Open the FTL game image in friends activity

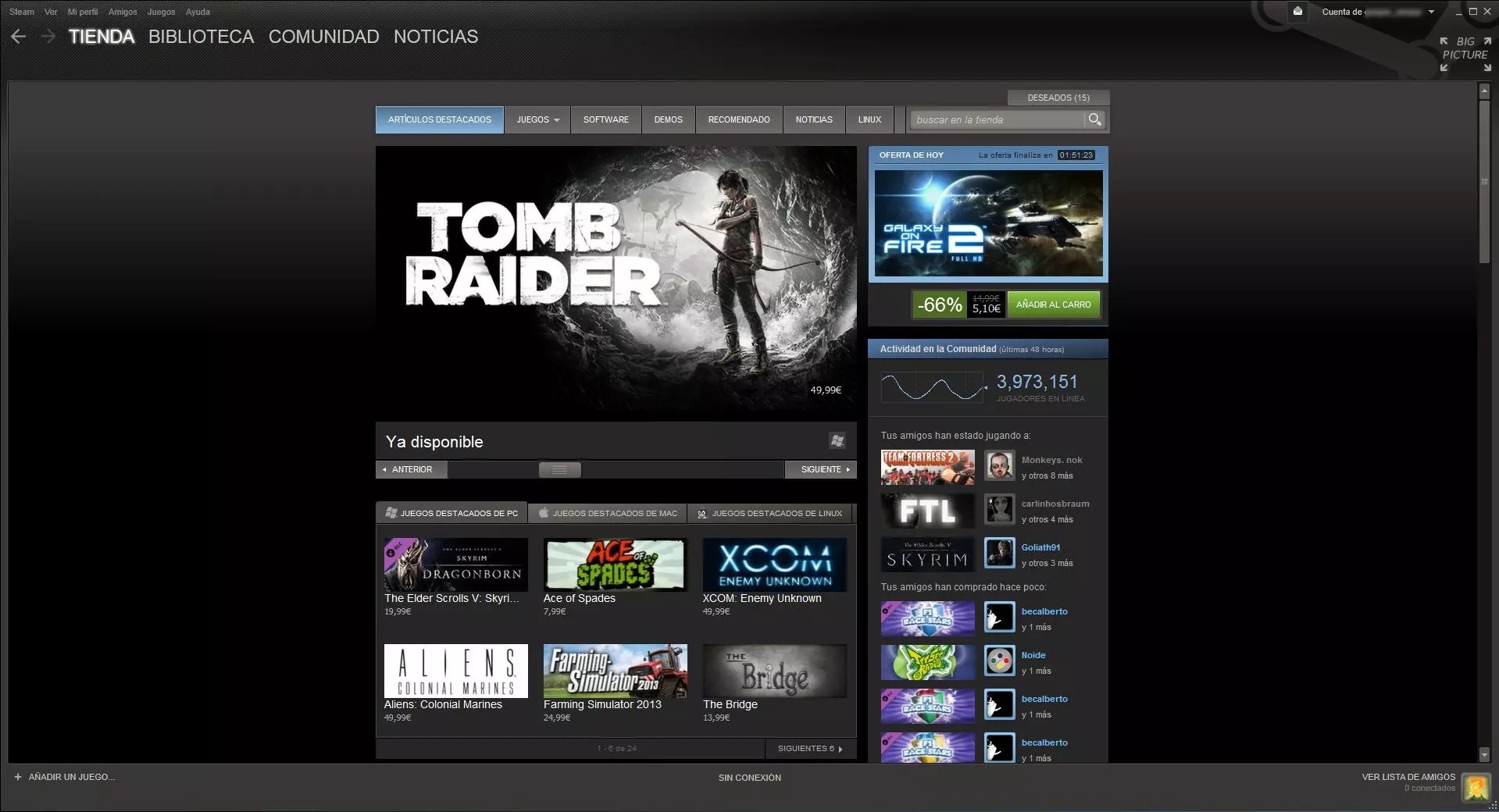(928, 511)
